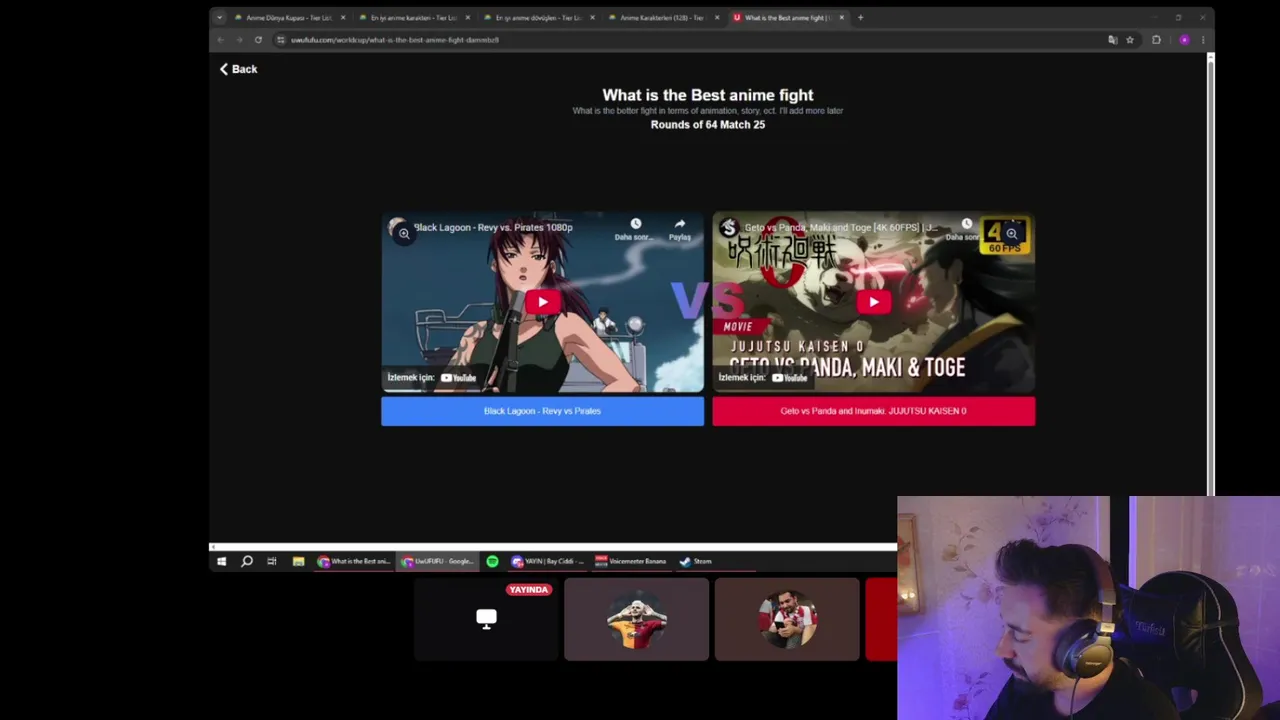Screen dimensions: 1280x720
Task: Open YAYIN | Bay Ciddi taskbar window
Action: (x=547, y=561)
